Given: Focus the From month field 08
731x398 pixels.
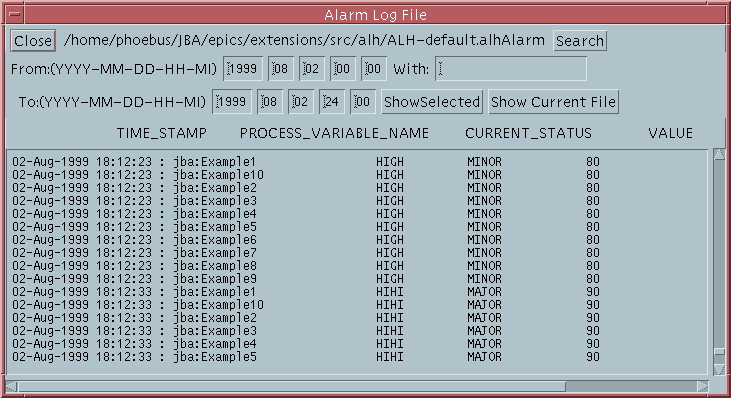Looking at the screenshot, I should point(281,69).
